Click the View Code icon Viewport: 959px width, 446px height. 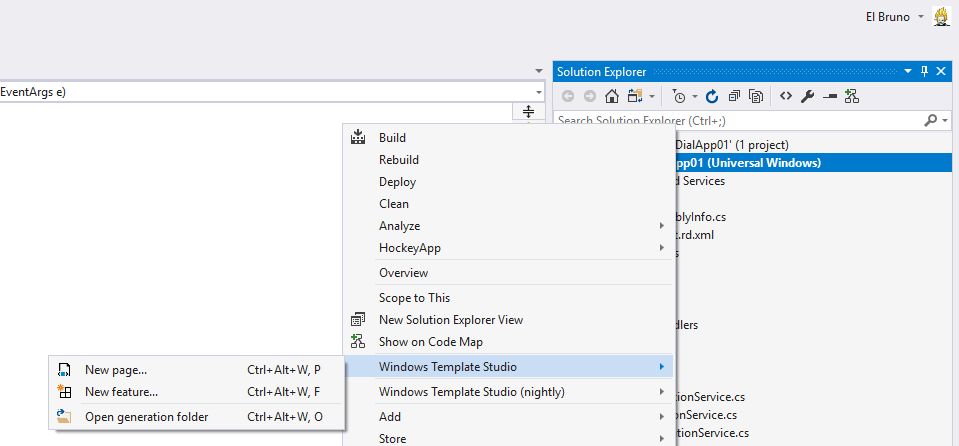(786, 96)
